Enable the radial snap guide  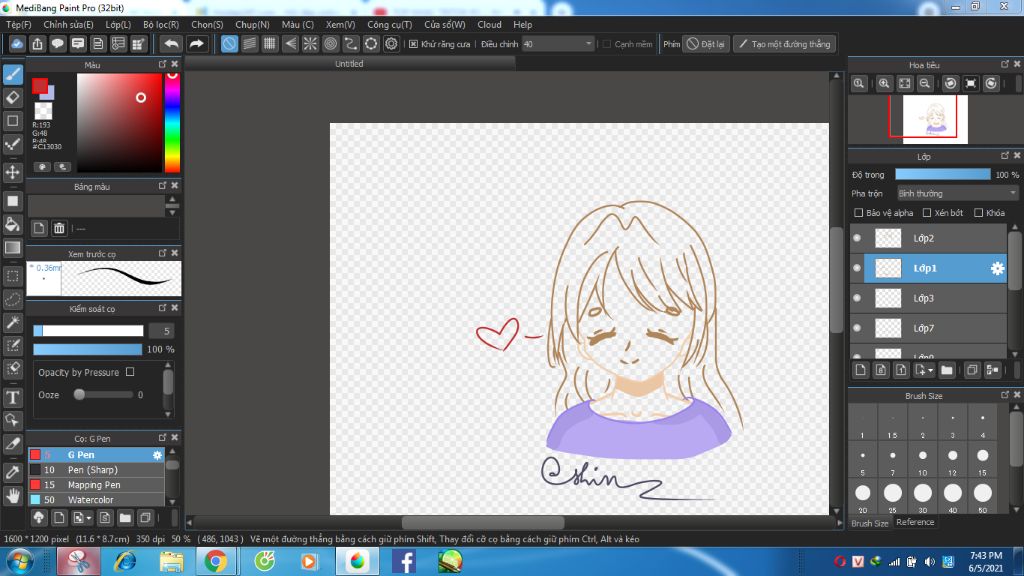(310, 44)
